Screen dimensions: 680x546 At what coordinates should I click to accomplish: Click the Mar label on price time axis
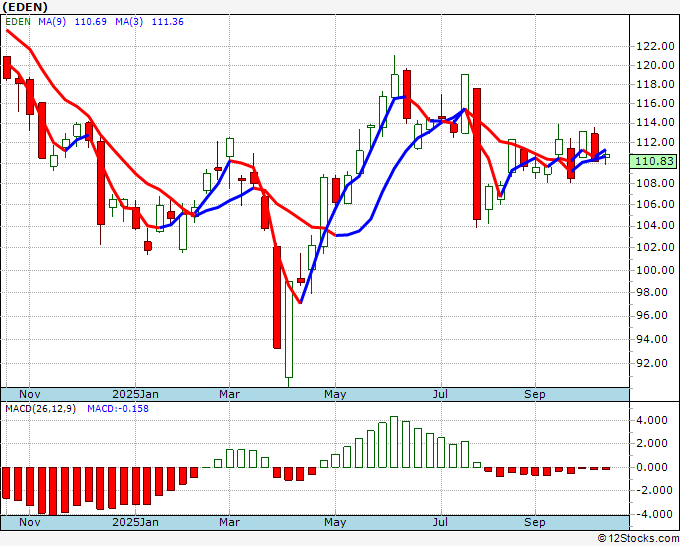[x=229, y=394]
